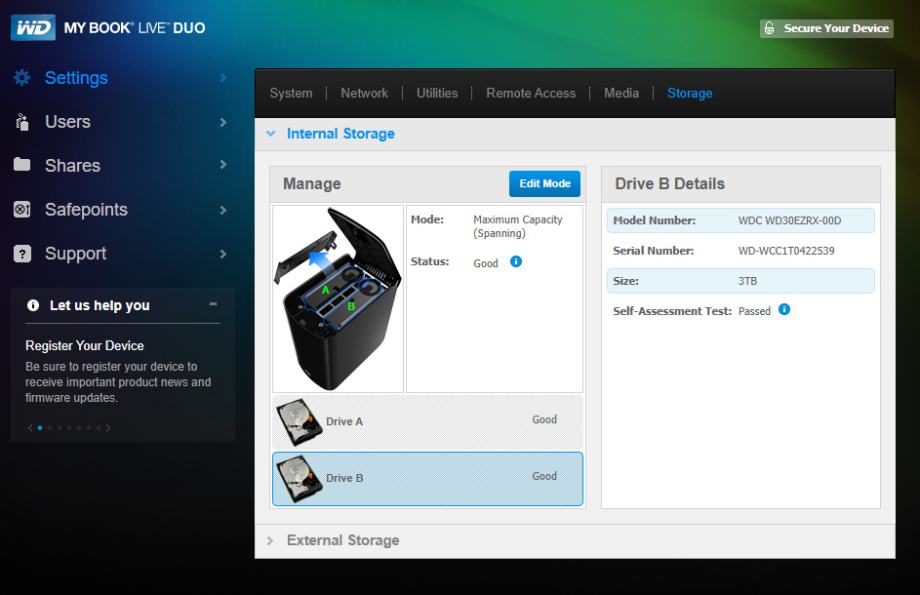Expand the Safepoints menu arrow

coord(222,210)
